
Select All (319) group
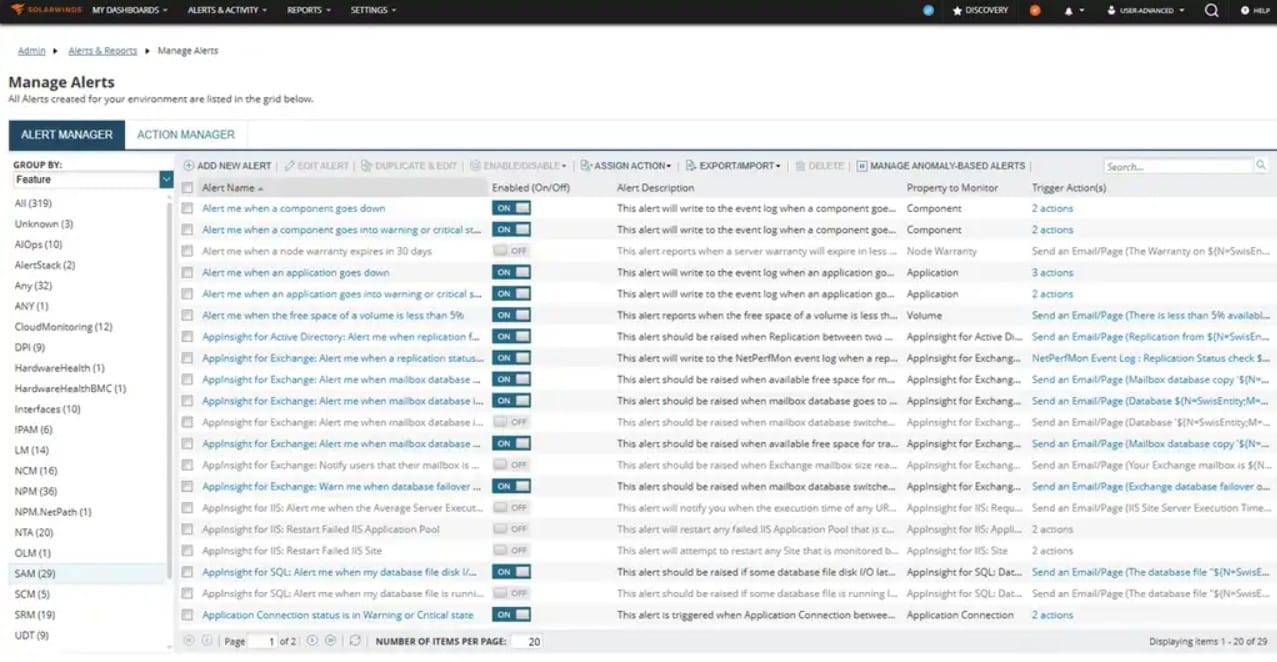tap(33, 203)
